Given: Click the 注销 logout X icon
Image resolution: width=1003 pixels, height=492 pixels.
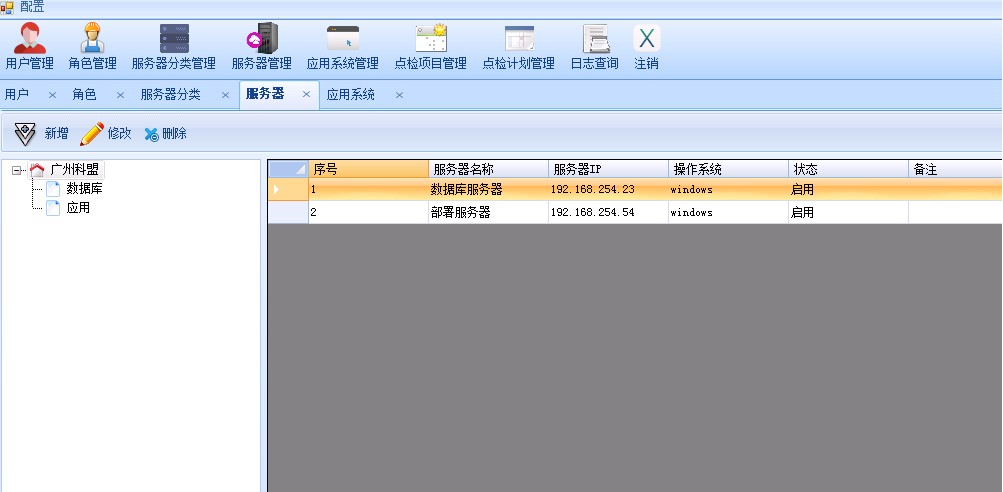Looking at the screenshot, I should pos(647,38).
